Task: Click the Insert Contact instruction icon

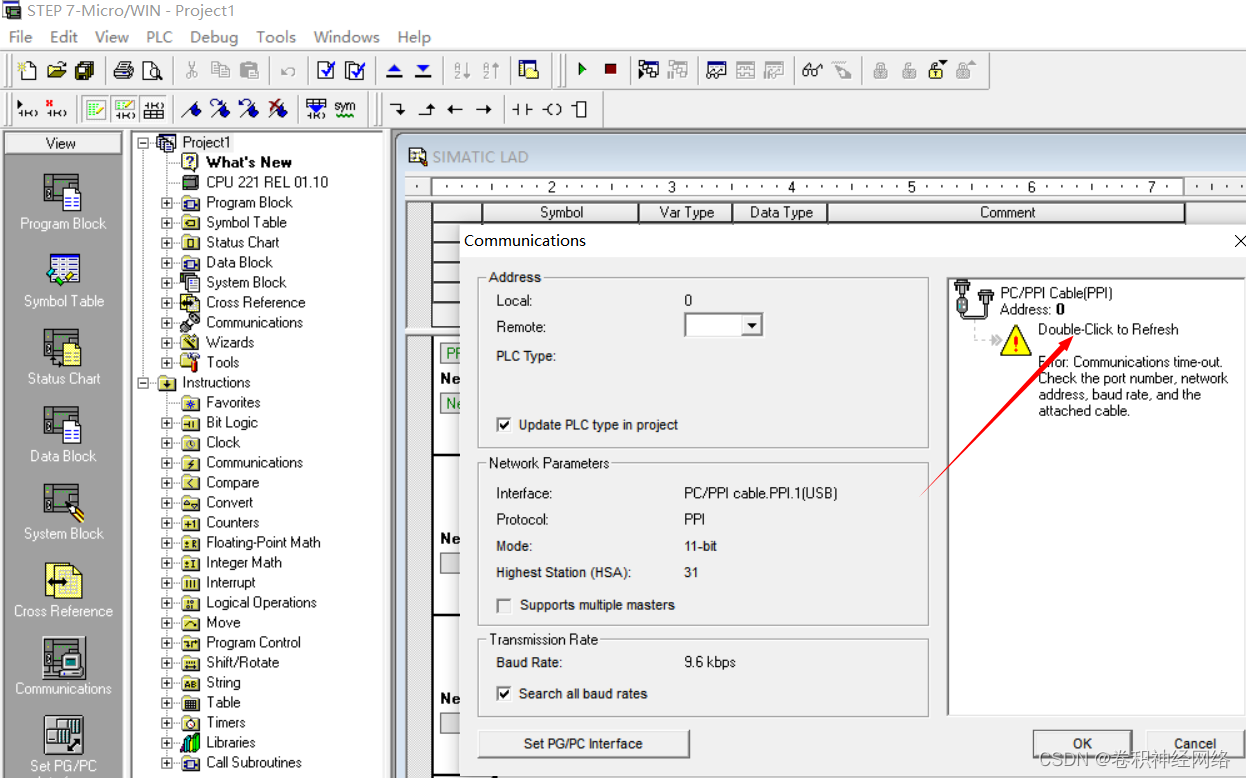Action: pos(522,109)
